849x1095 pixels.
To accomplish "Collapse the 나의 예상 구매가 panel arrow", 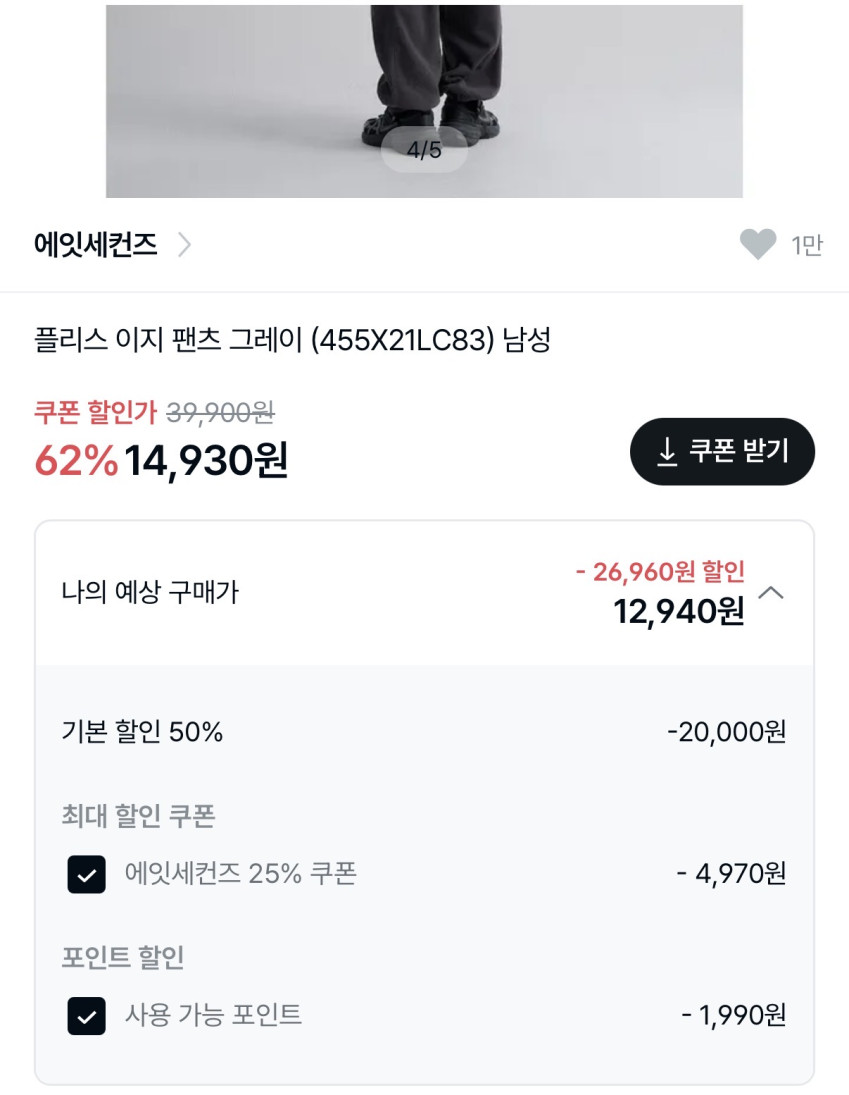I will pyautogui.click(x=771, y=593).
